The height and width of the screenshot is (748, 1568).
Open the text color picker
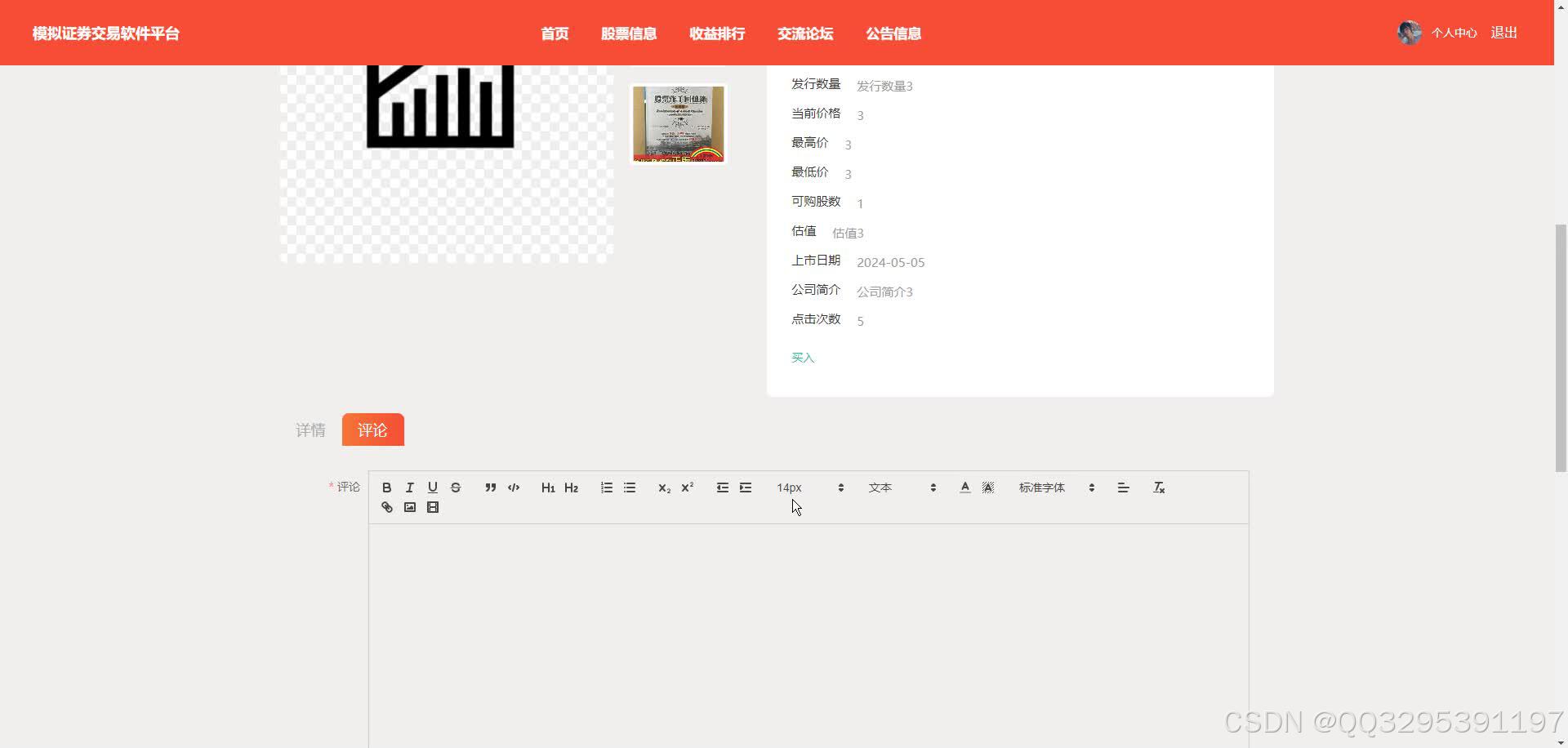point(965,488)
